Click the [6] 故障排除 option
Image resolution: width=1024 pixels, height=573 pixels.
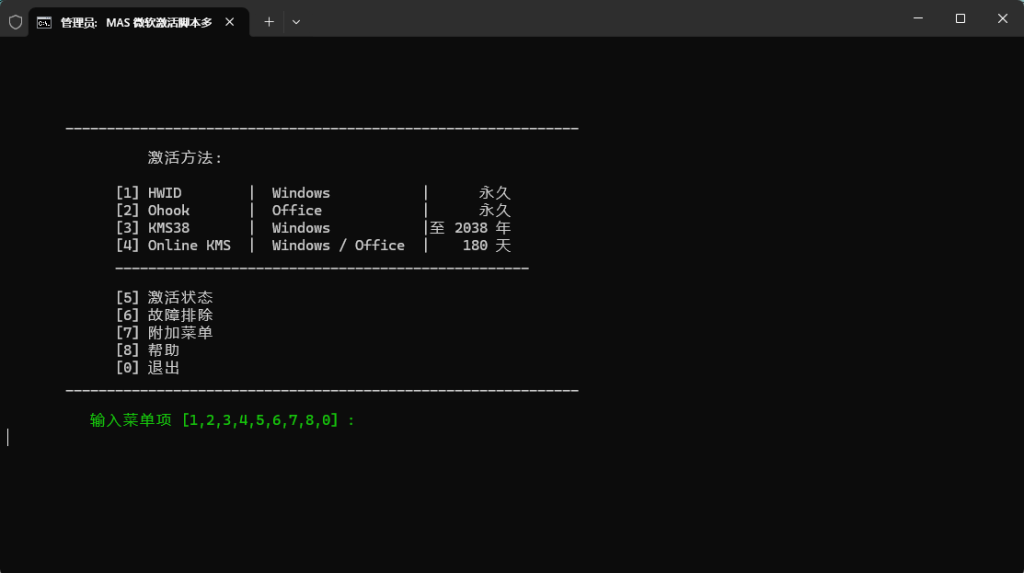coord(164,315)
